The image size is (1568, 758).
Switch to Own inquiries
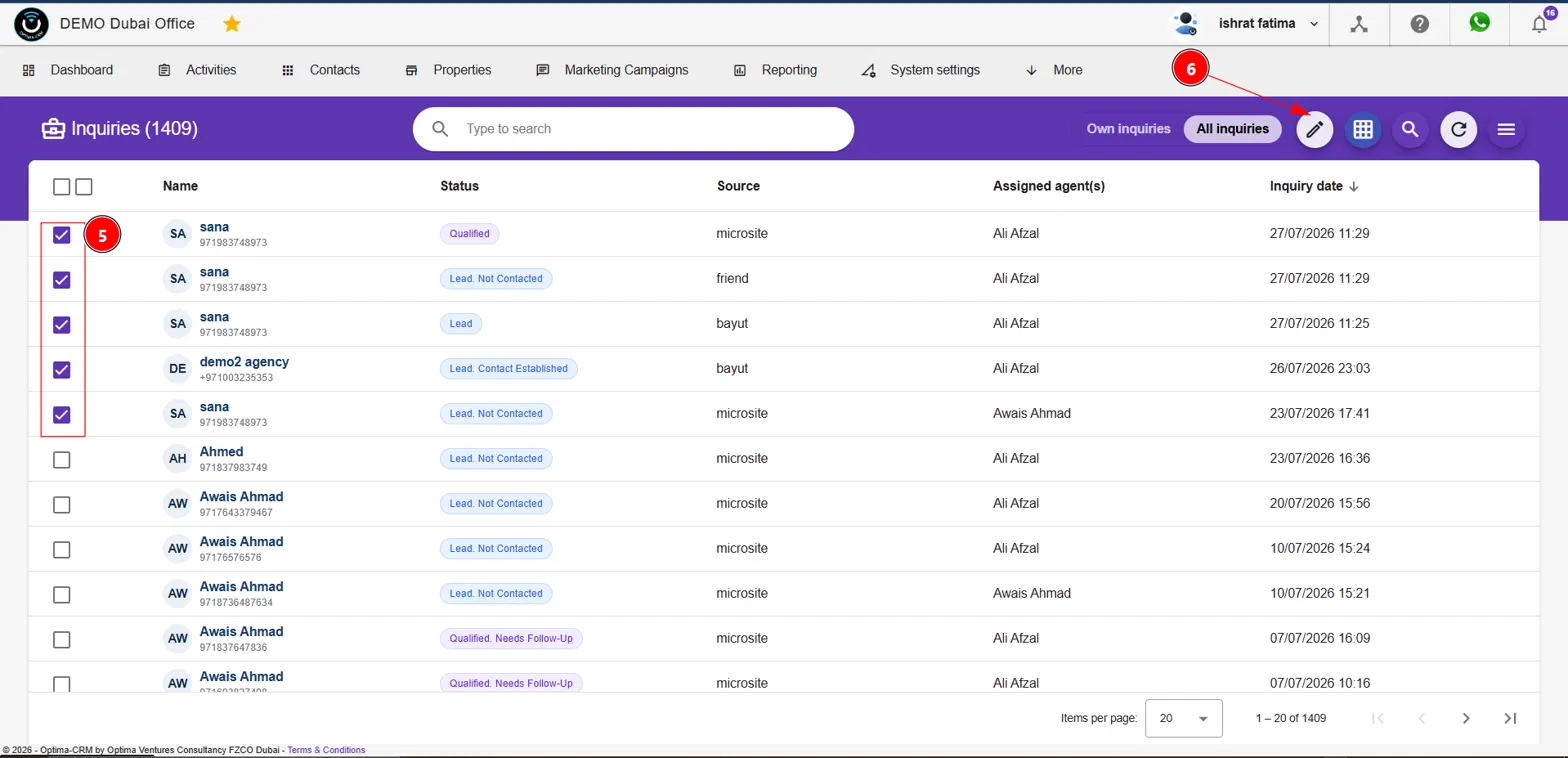point(1128,128)
